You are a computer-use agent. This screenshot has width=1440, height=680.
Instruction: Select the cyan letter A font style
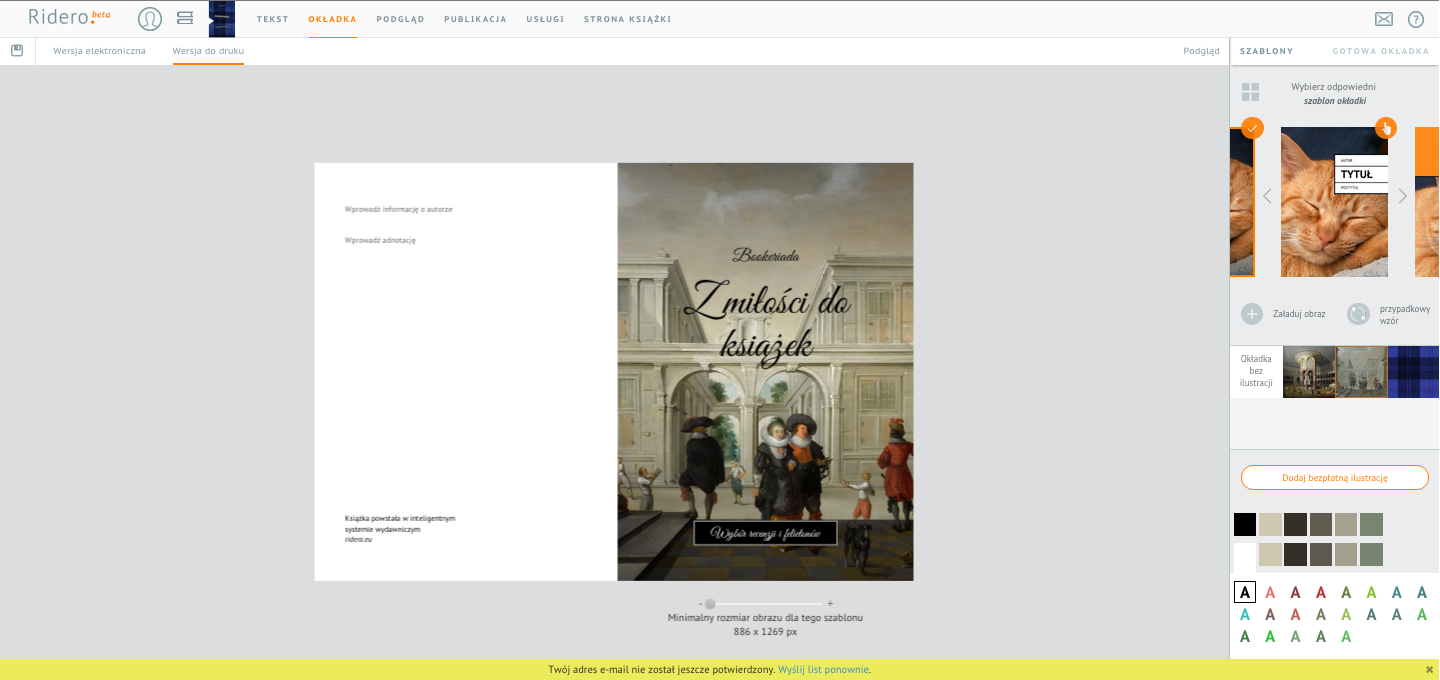(x=1245, y=614)
